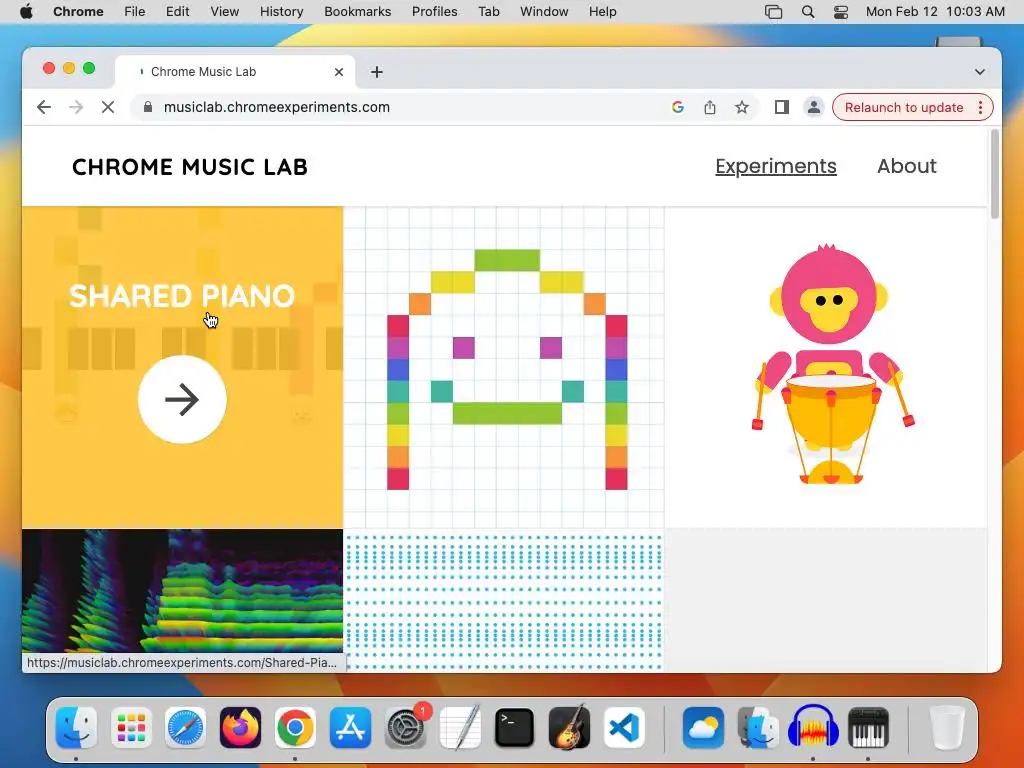Open the Help menu
This screenshot has height=768, width=1024.
(x=602, y=12)
